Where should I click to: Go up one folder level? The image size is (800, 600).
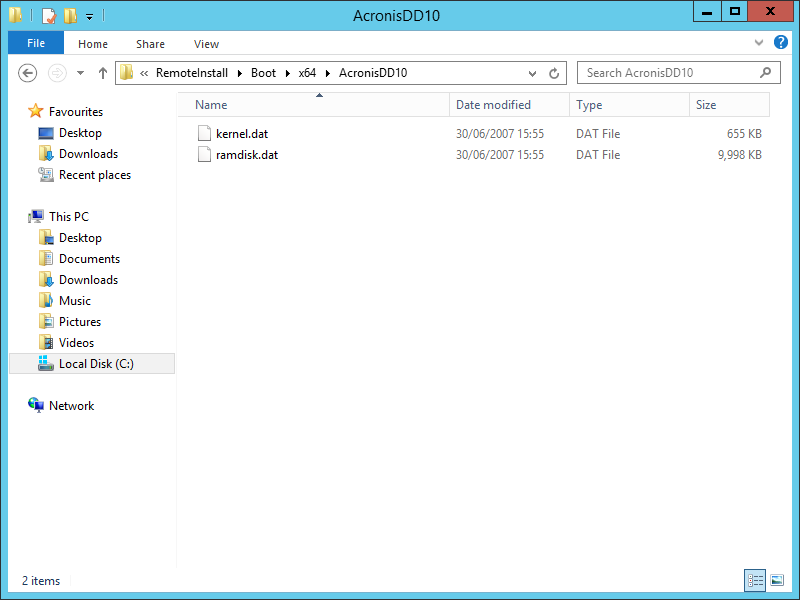103,73
